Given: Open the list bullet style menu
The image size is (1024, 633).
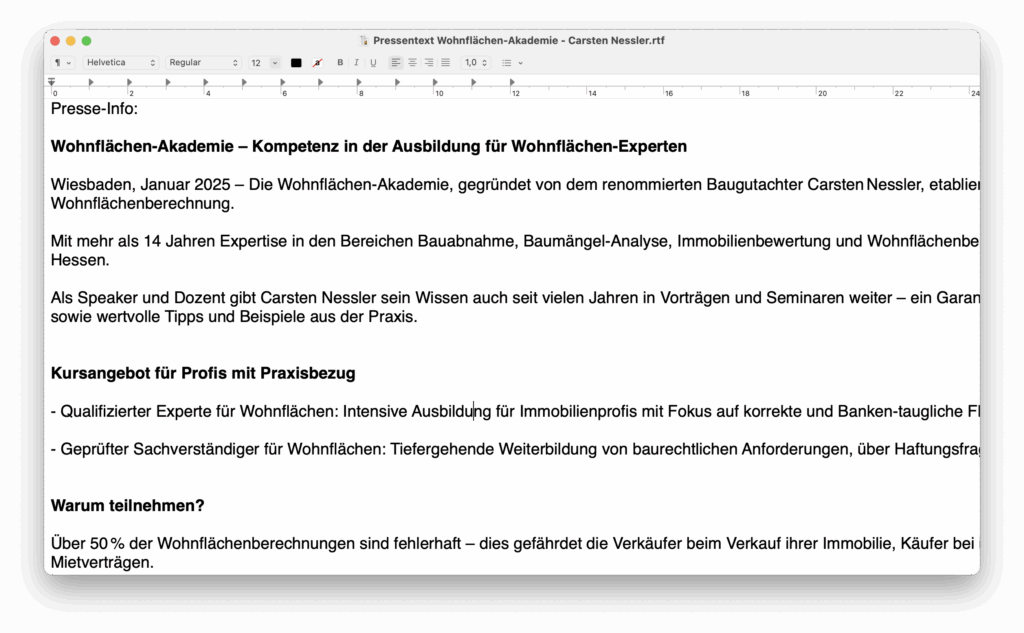Looking at the screenshot, I should 508,62.
